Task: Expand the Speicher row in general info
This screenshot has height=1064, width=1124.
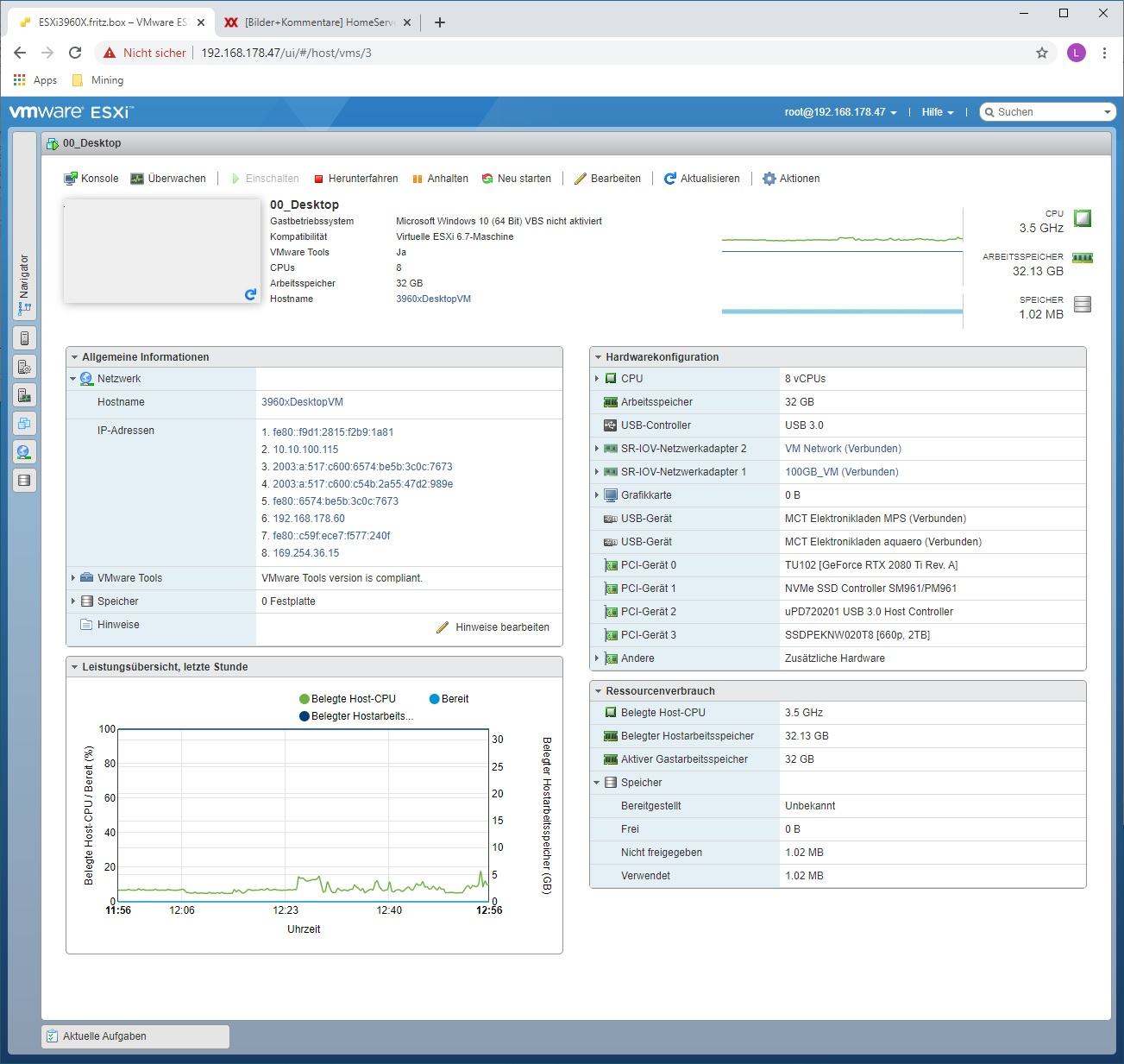Action: tap(73, 601)
